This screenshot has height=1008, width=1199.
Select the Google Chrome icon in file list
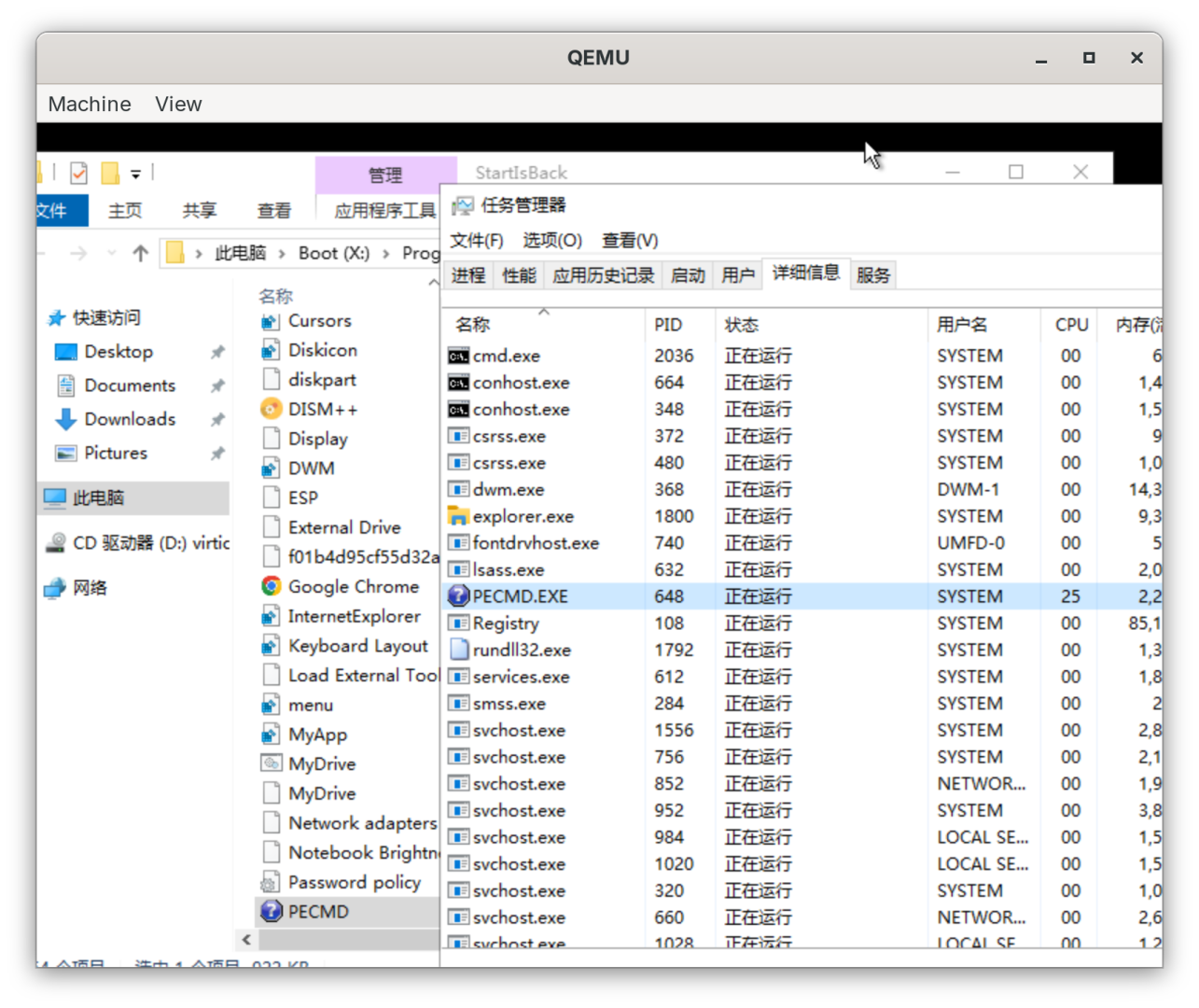point(271,586)
